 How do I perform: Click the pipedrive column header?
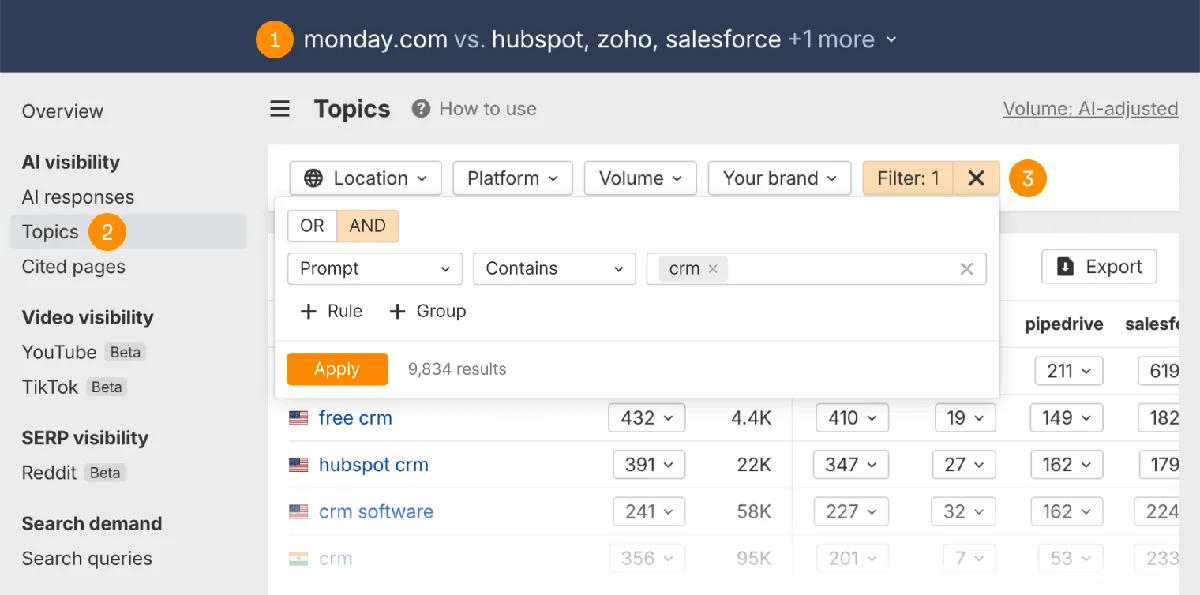tap(1064, 324)
